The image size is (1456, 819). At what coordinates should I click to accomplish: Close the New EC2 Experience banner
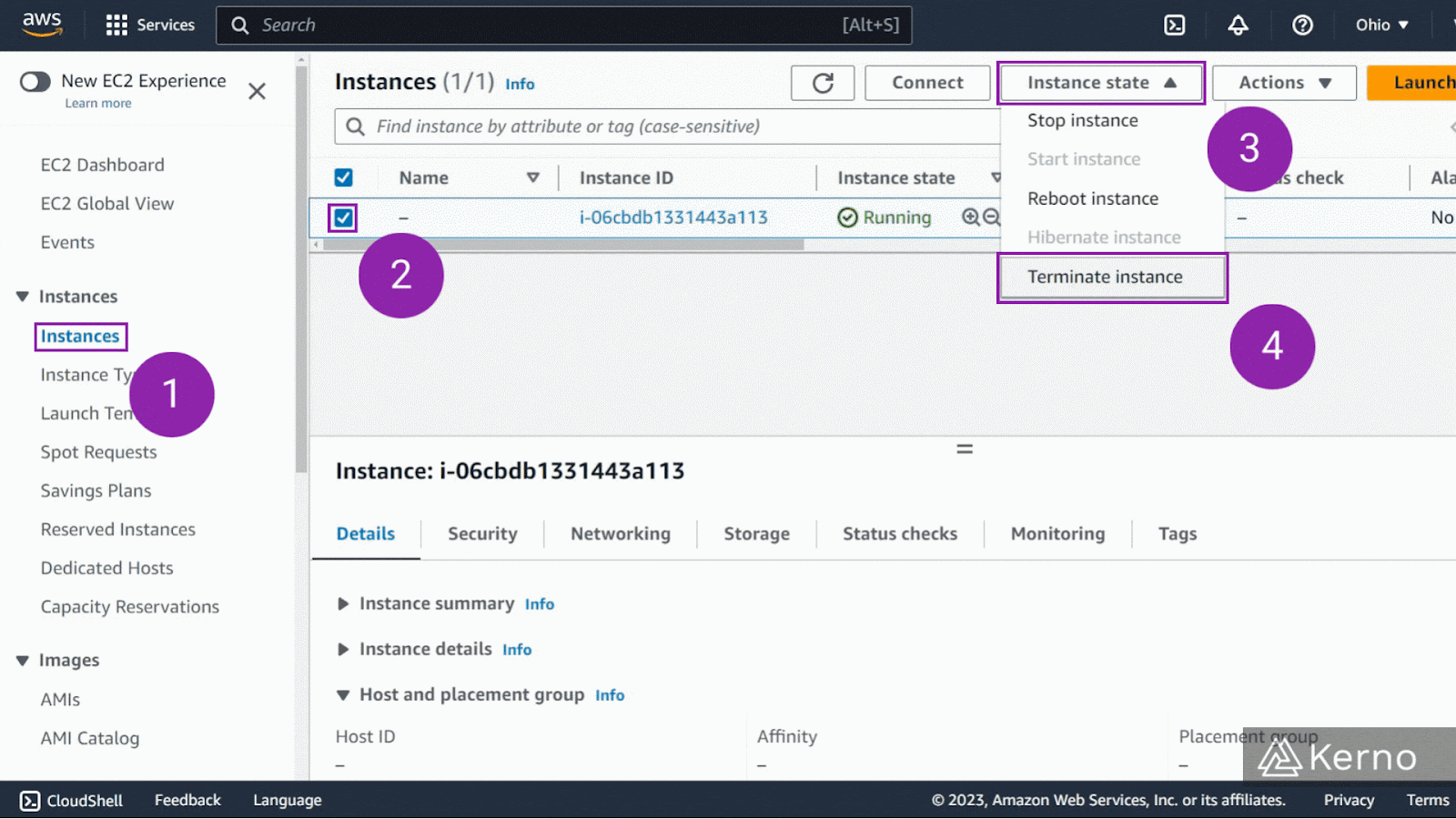tap(258, 91)
